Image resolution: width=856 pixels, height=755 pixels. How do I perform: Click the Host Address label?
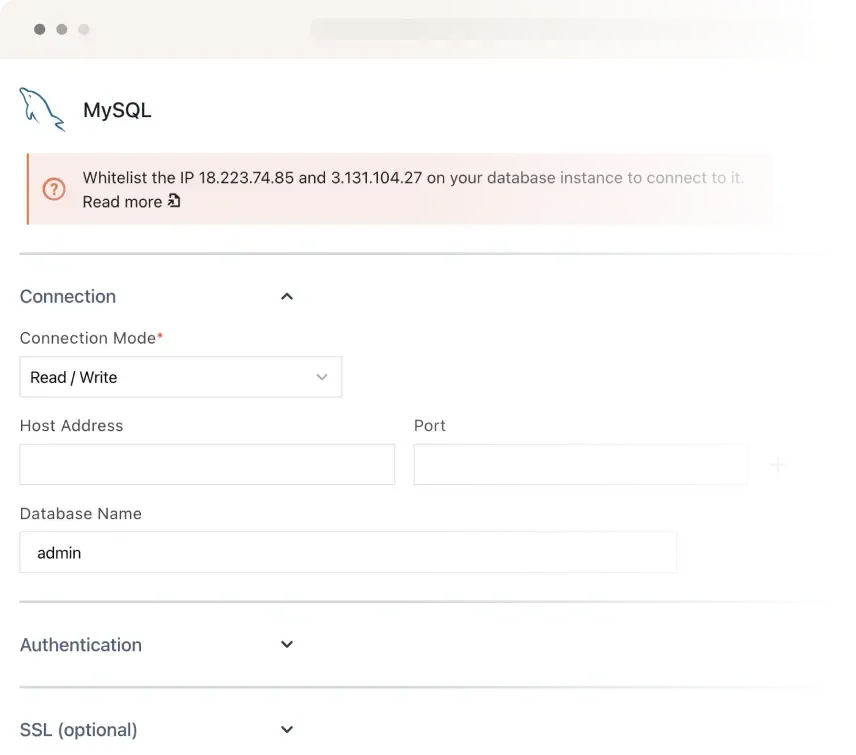coord(72,425)
